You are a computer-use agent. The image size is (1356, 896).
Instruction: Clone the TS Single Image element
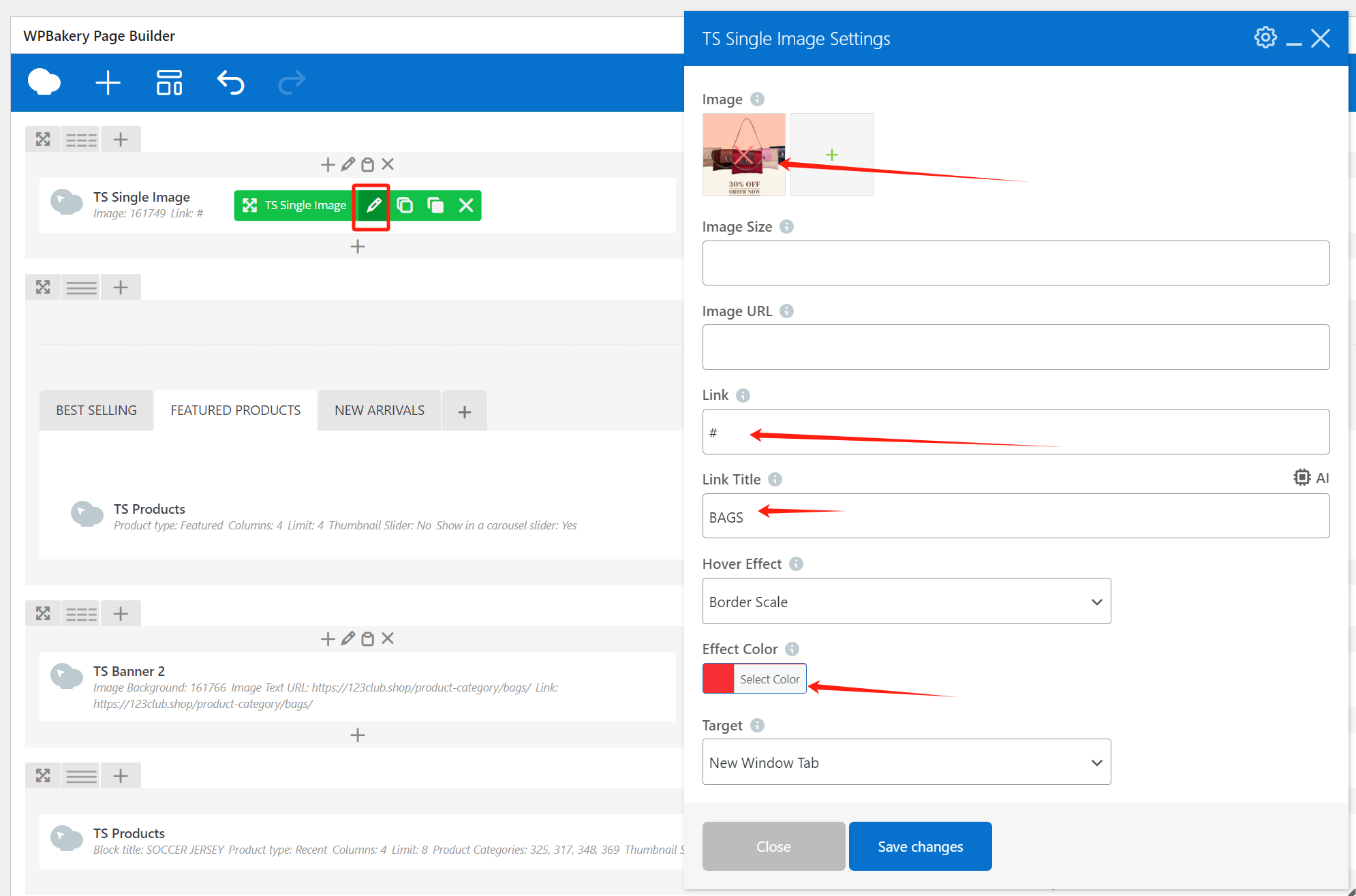tap(405, 204)
